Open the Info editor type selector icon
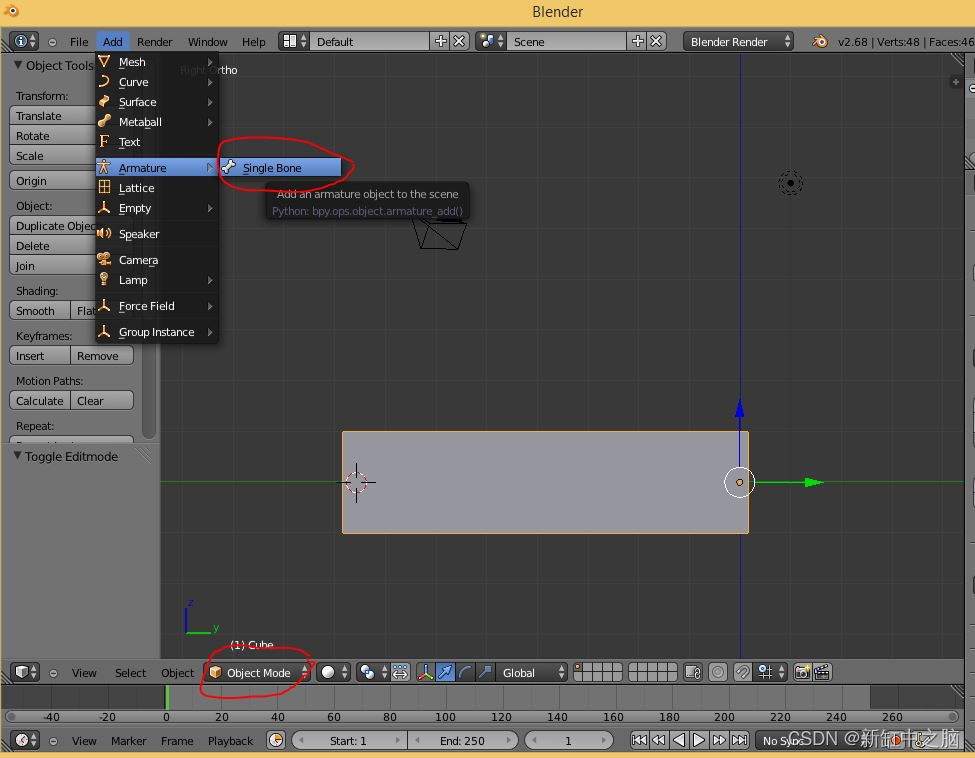975x758 pixels. 25,42
